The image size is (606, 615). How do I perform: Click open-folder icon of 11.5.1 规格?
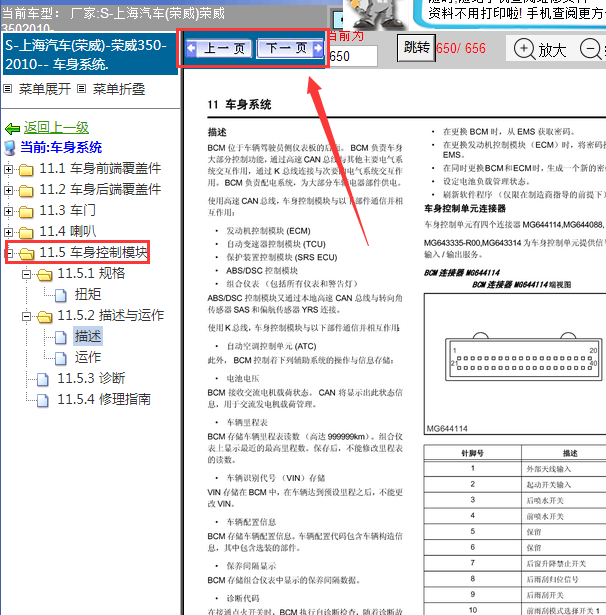click(x=44, y=275)
